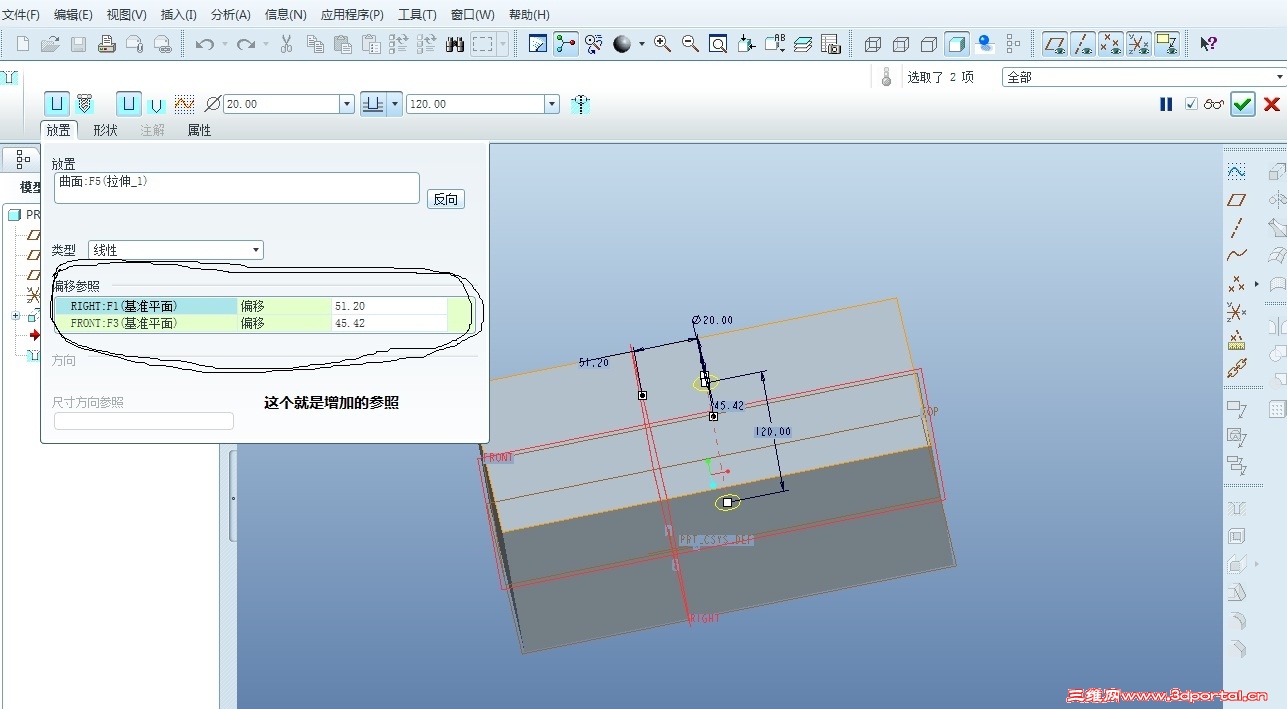1287x709 pixels.
Task: Click the depth value field 120.00
Action: [x=475, y=104]
